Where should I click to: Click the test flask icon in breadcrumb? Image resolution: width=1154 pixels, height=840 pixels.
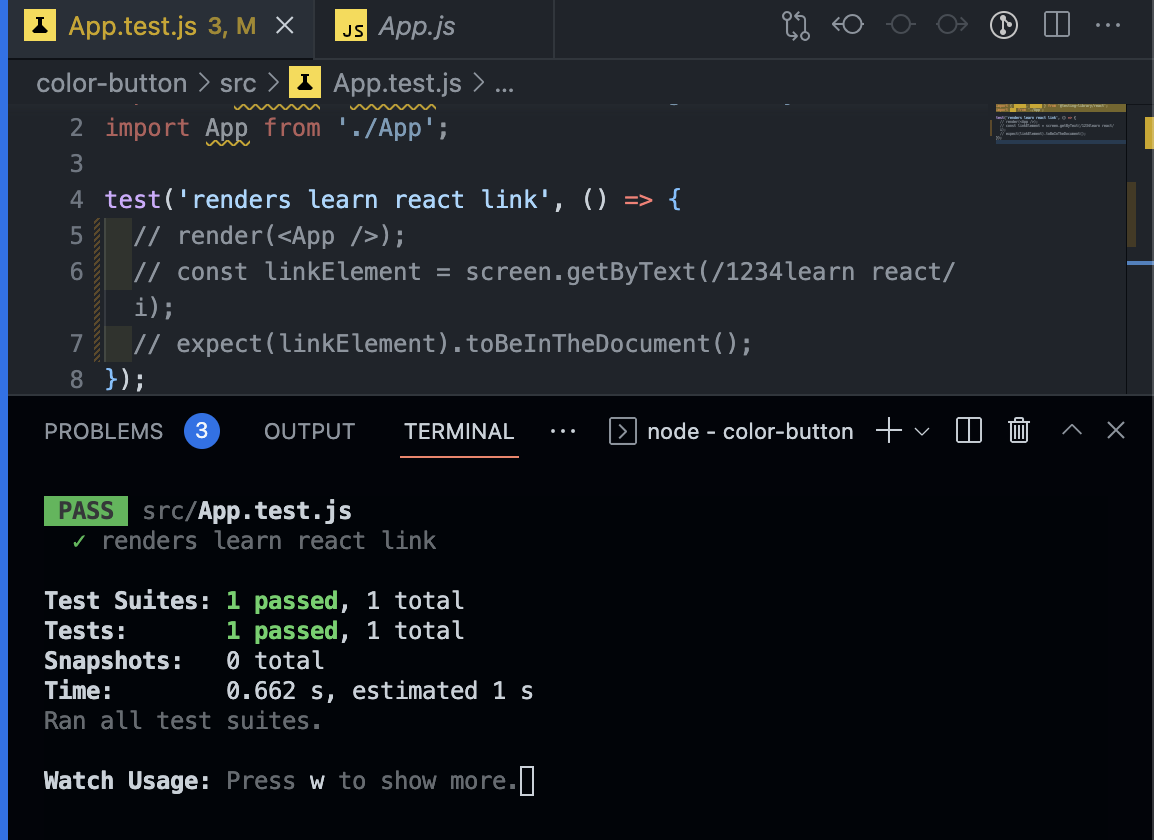(x=305, y=82)
